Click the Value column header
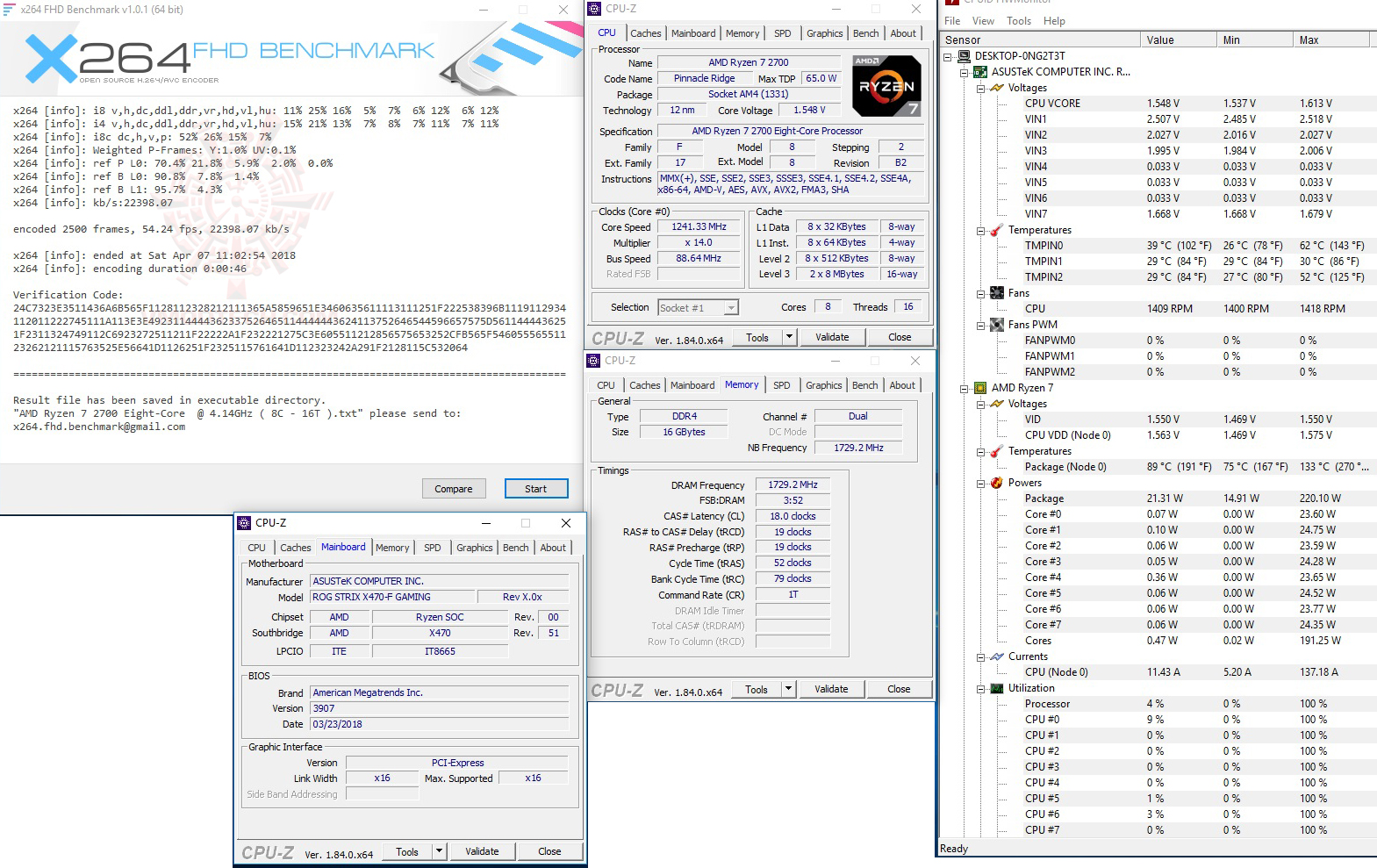 1179,40
